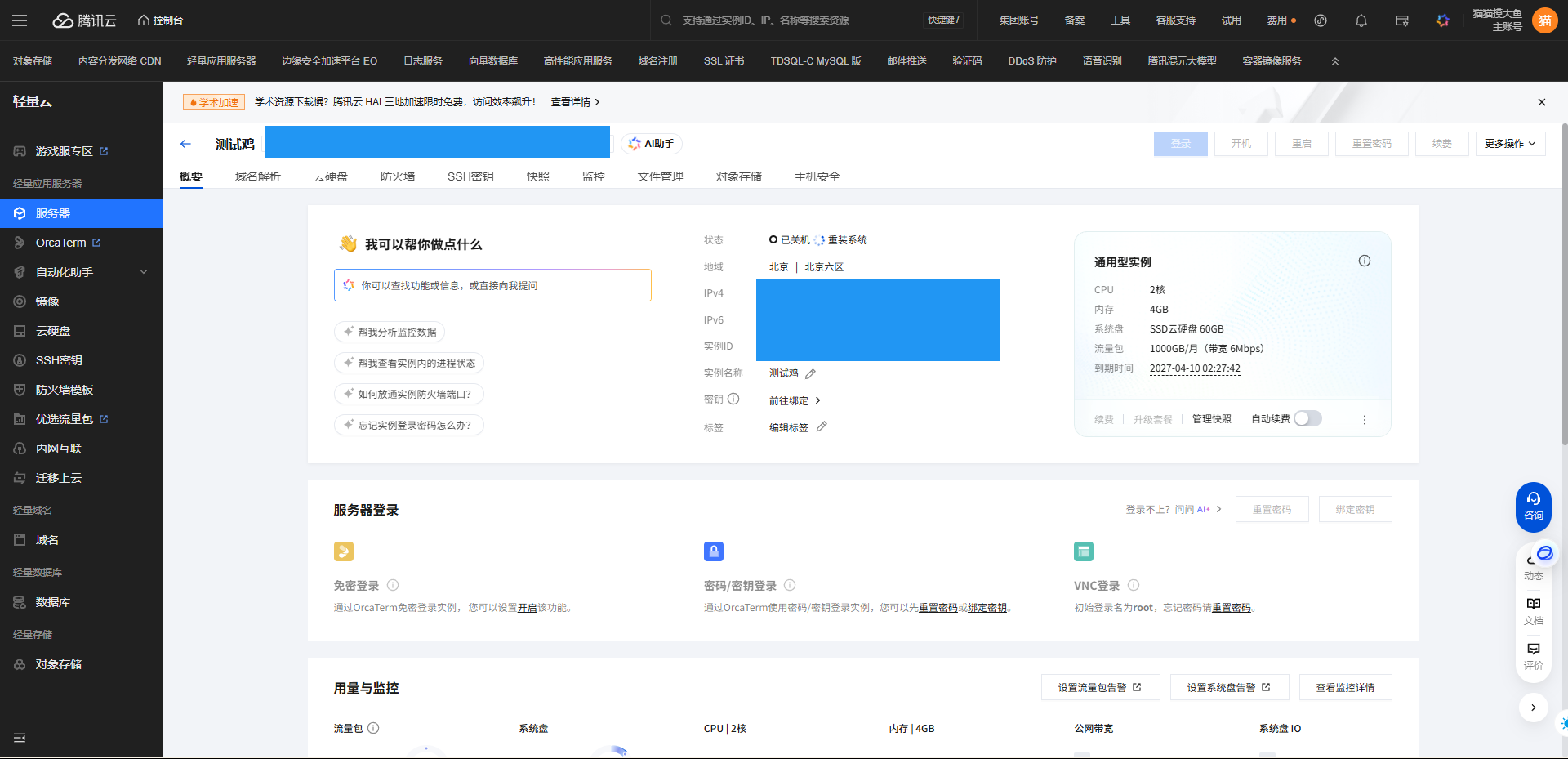This screenshot has width=1568, height=759.
Task: Click the AI assistant question input box
Action: coord(492,286)
